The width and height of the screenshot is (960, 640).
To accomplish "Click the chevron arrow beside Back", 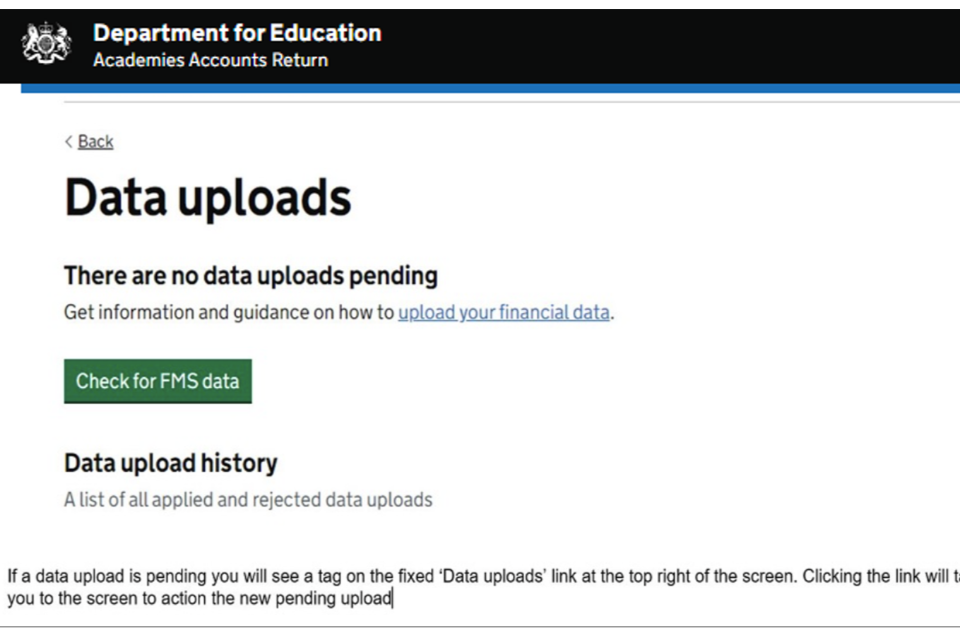I will (69, 142).
